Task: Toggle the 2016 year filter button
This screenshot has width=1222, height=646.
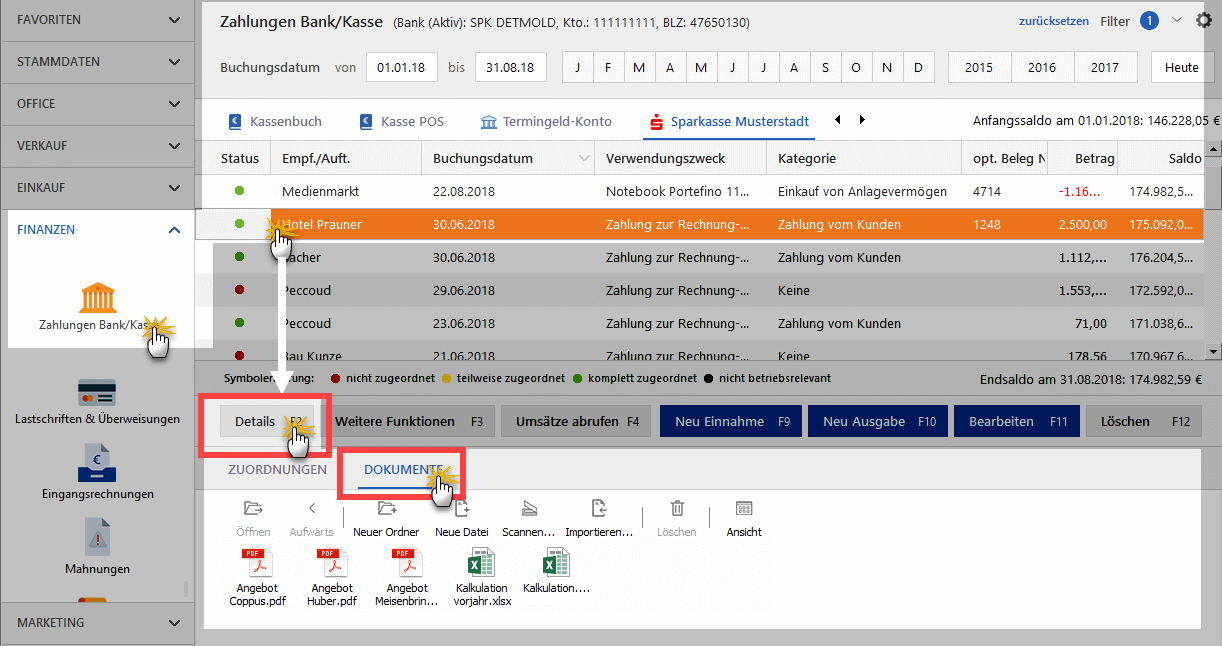Action: 1042,68
